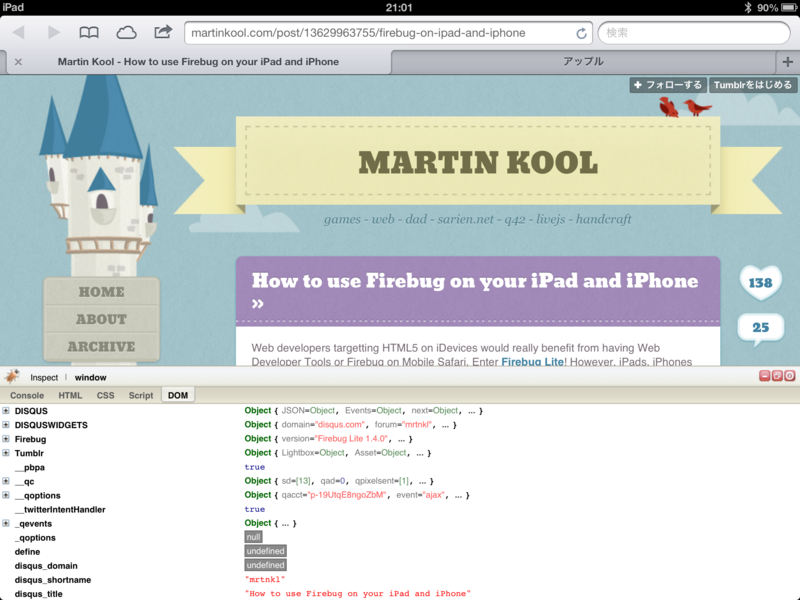
Task: Expand the Tumblr object node
Action: 6,453
